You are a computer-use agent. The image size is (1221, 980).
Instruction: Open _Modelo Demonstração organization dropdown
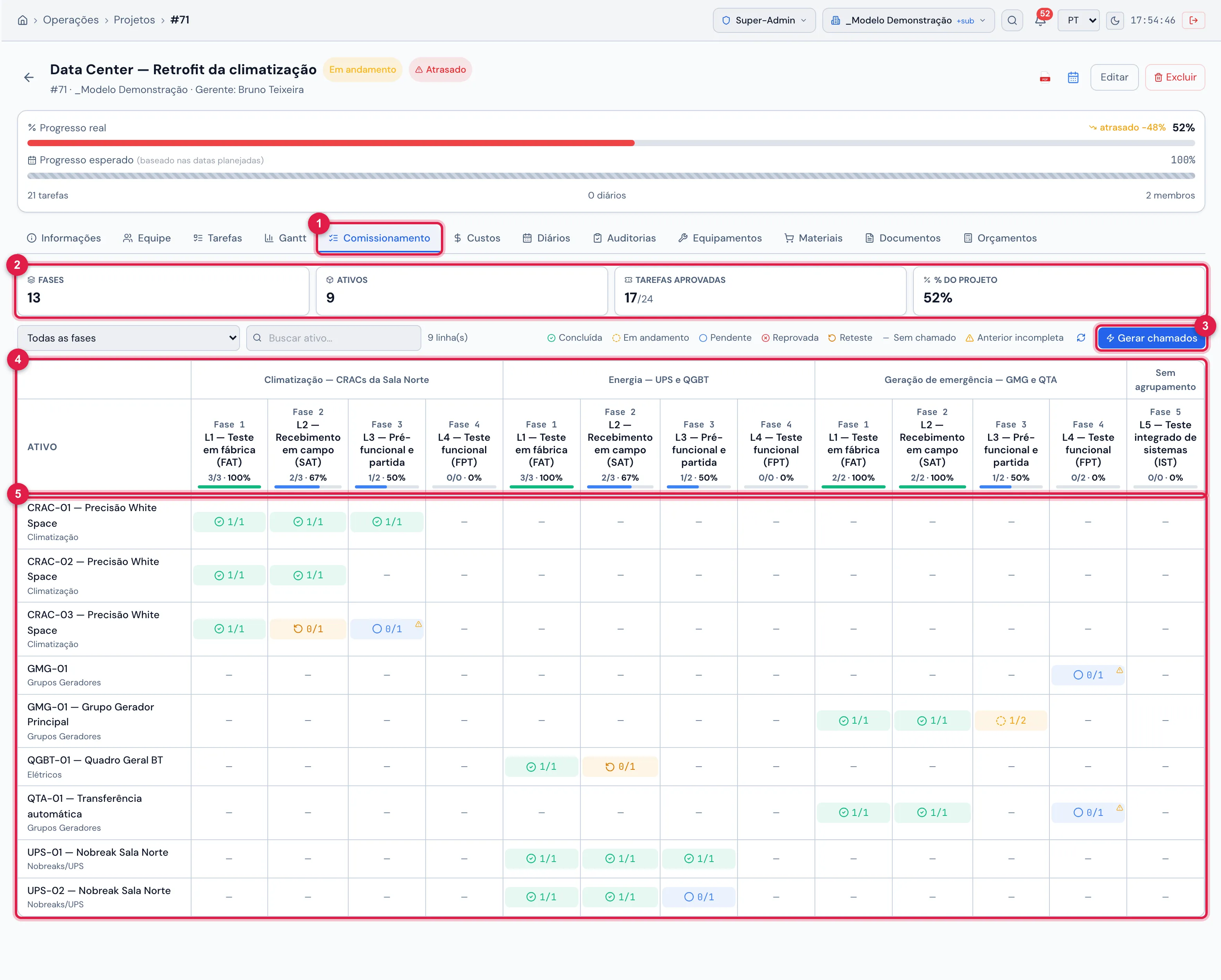pos(908,20)
